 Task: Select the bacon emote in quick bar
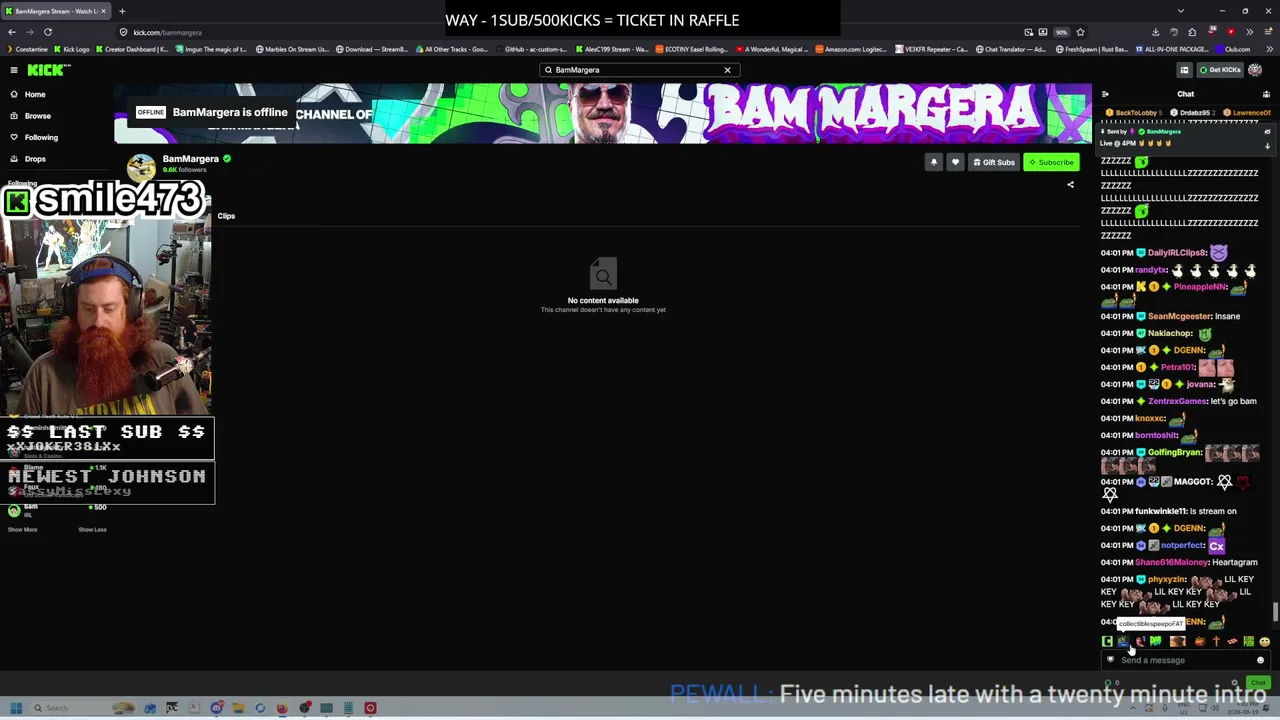point(1232,642)
